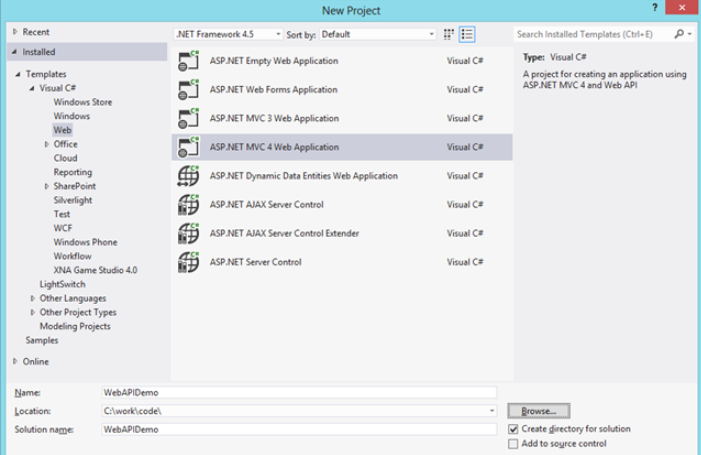Expand the SharePoint tree node
Screen dimensions: 701x455
click(46, 186)
